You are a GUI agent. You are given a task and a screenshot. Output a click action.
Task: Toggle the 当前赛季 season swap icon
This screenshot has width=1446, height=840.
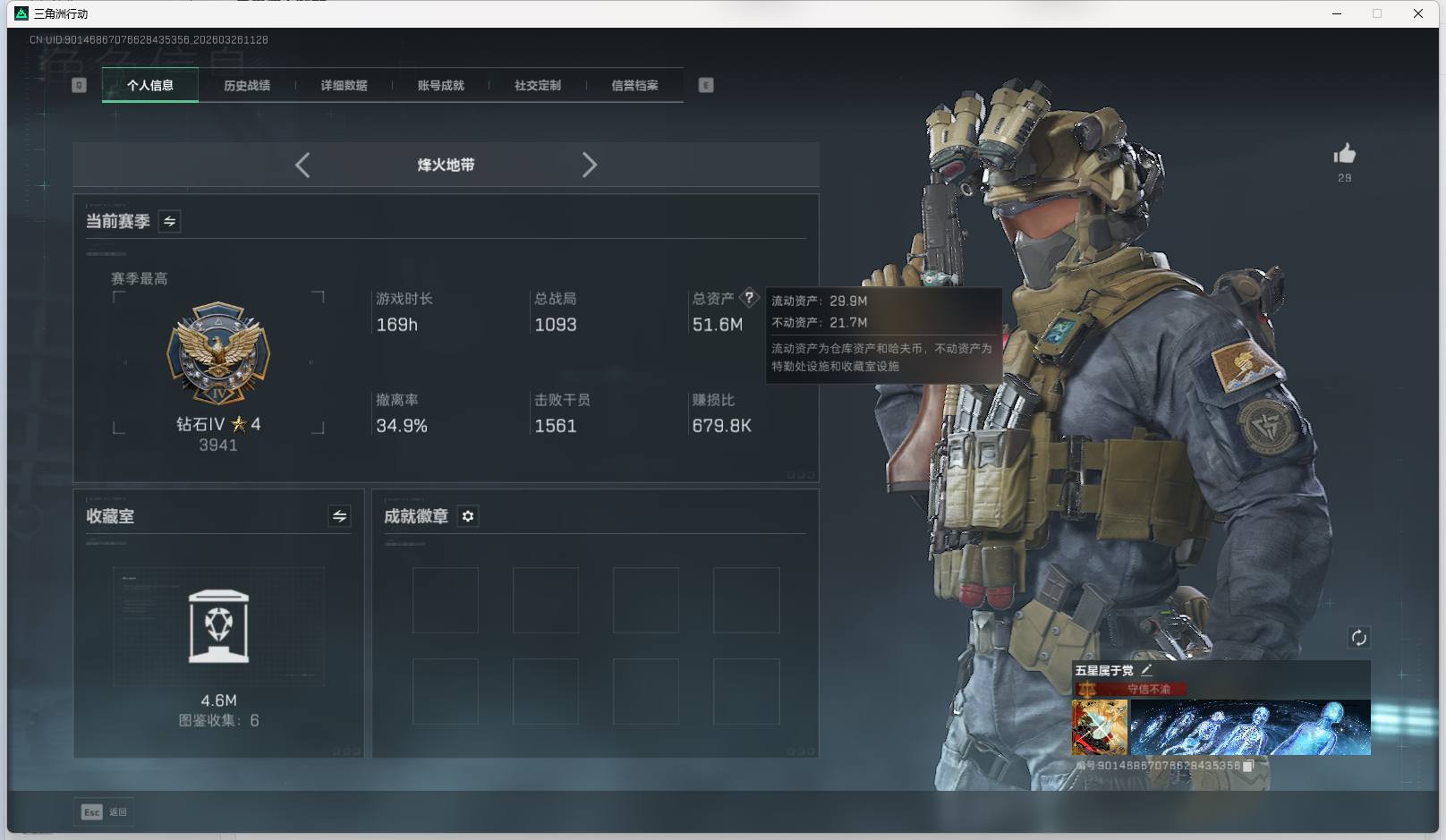(x=169, y=221)
